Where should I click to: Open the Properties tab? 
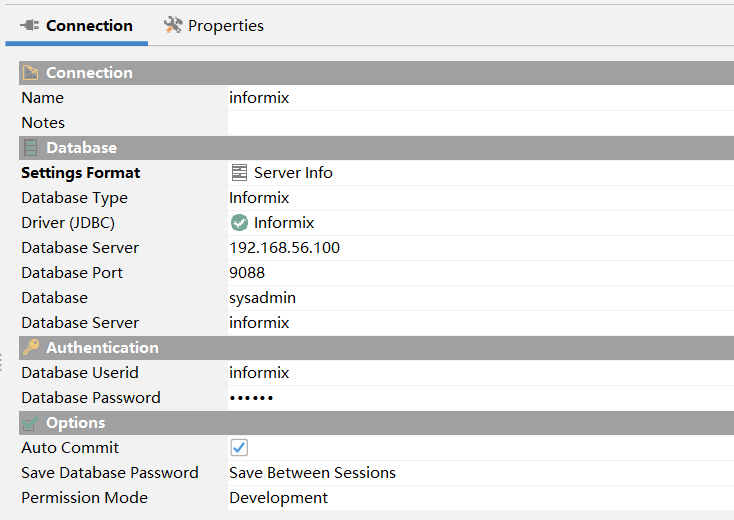click(214, 26)
